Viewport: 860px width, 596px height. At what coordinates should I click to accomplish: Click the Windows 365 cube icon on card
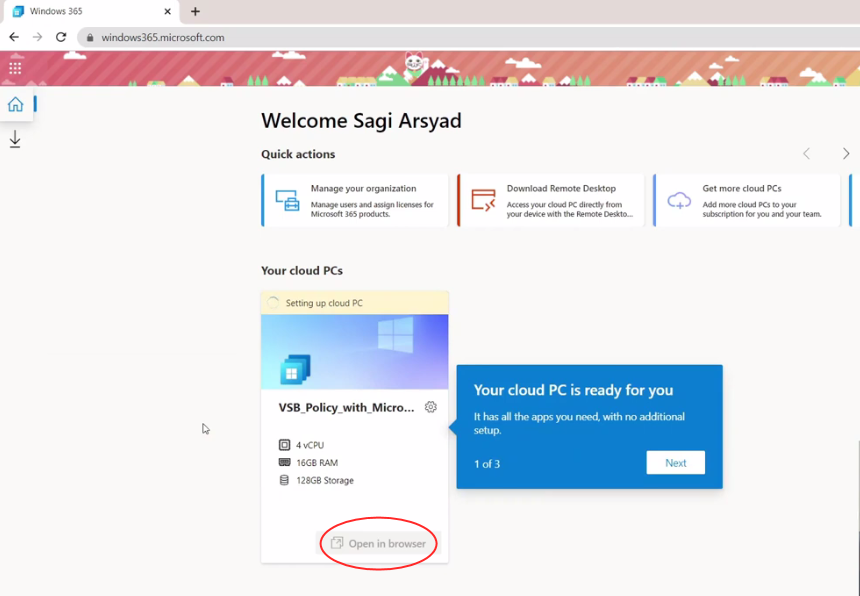pos(295,370)
